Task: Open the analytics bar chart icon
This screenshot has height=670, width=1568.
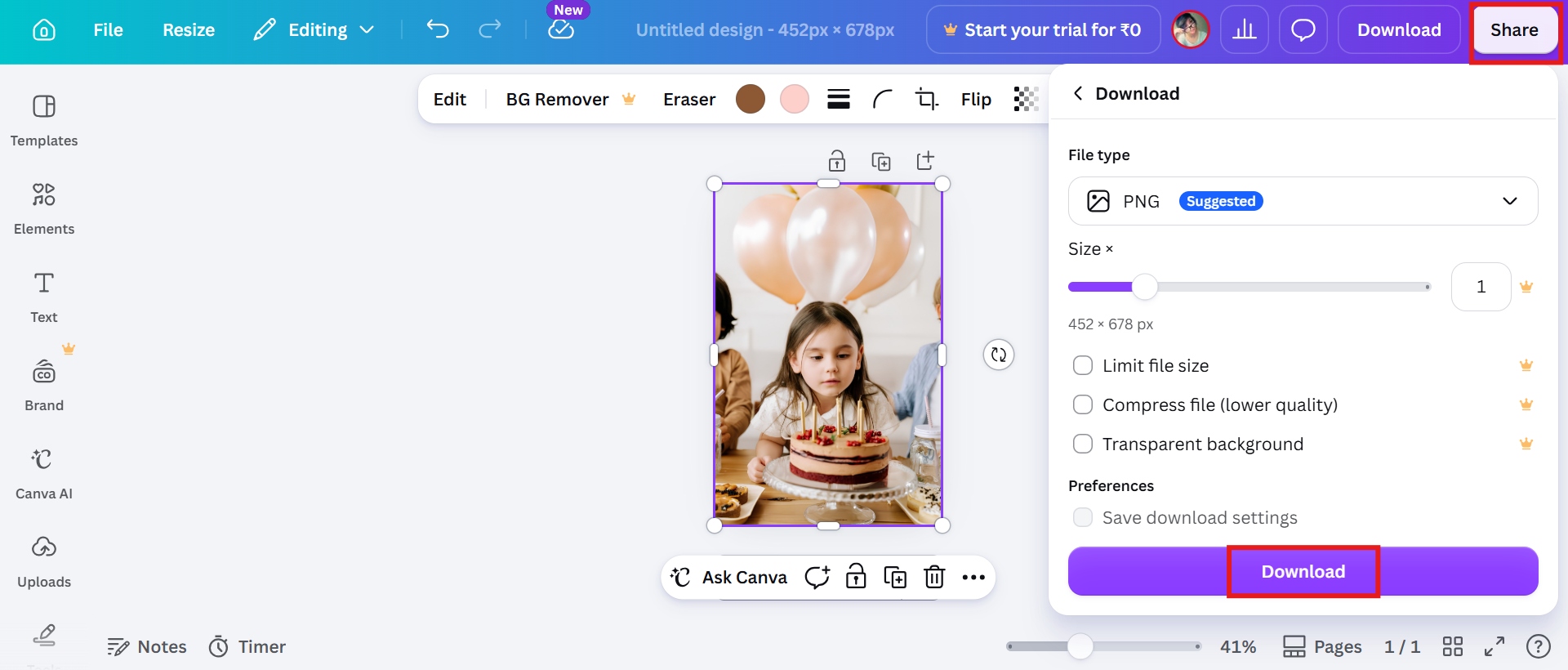Action: (x=1245, y=30)
